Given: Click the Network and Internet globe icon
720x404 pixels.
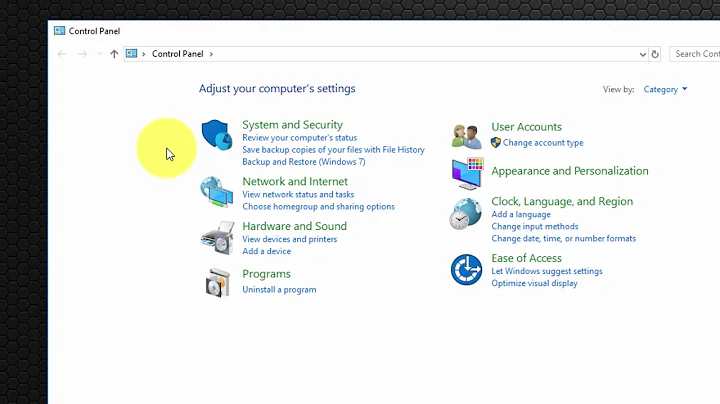Looking at the screenshot, I should click(217, 192).
